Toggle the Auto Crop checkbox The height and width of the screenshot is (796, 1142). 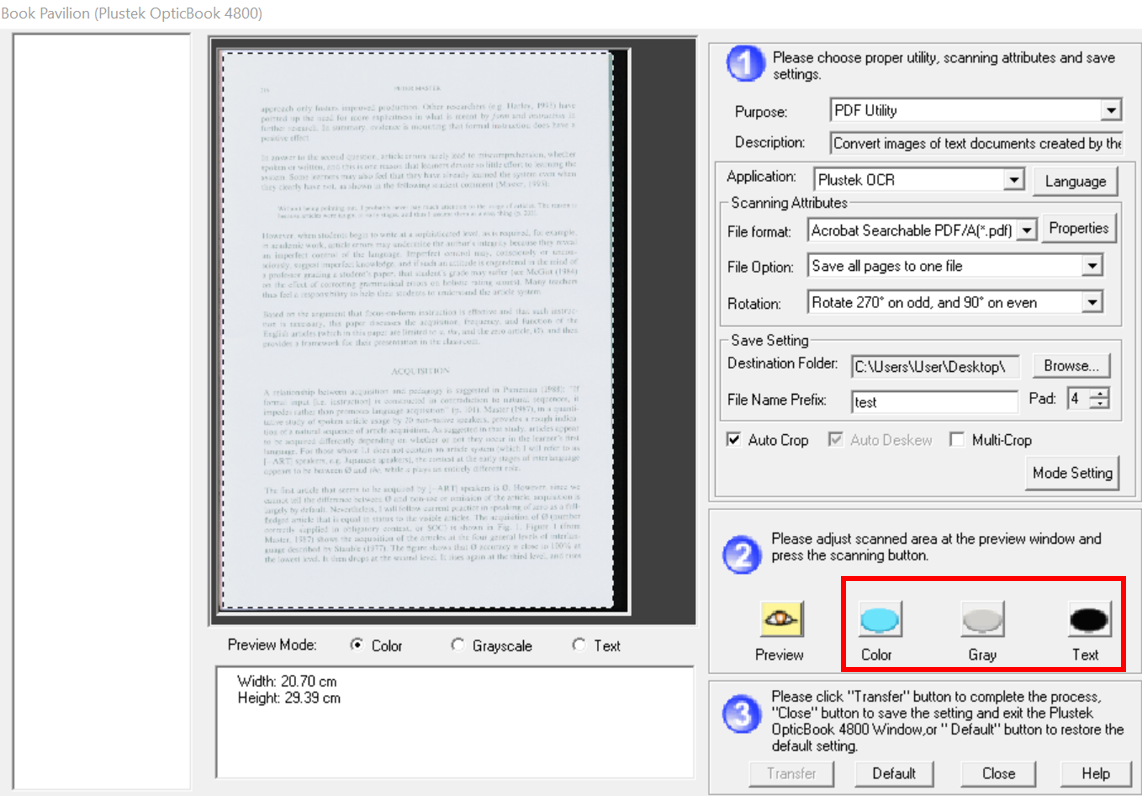[x=734, y=440]
